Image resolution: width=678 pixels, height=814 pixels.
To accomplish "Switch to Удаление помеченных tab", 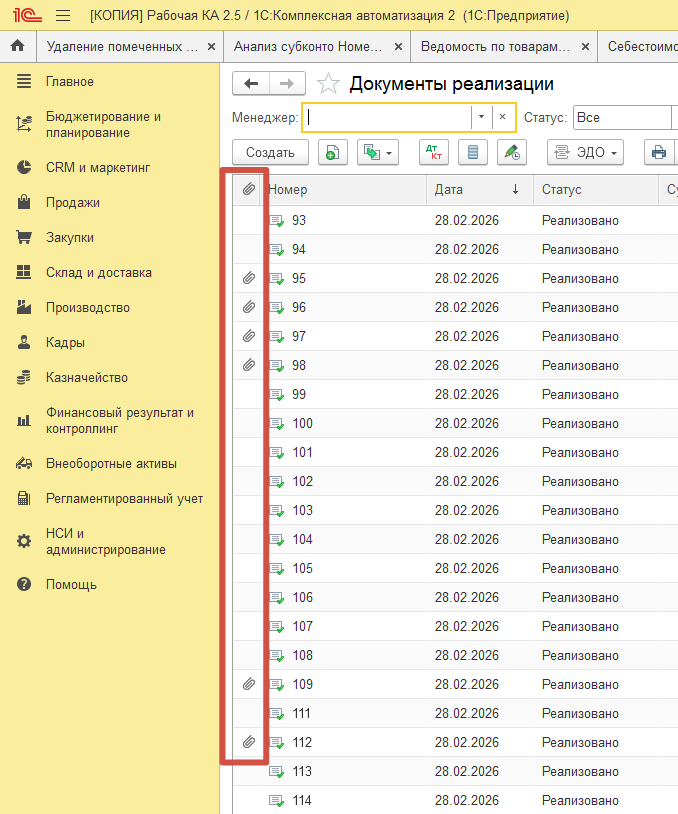I will [122, 47].
